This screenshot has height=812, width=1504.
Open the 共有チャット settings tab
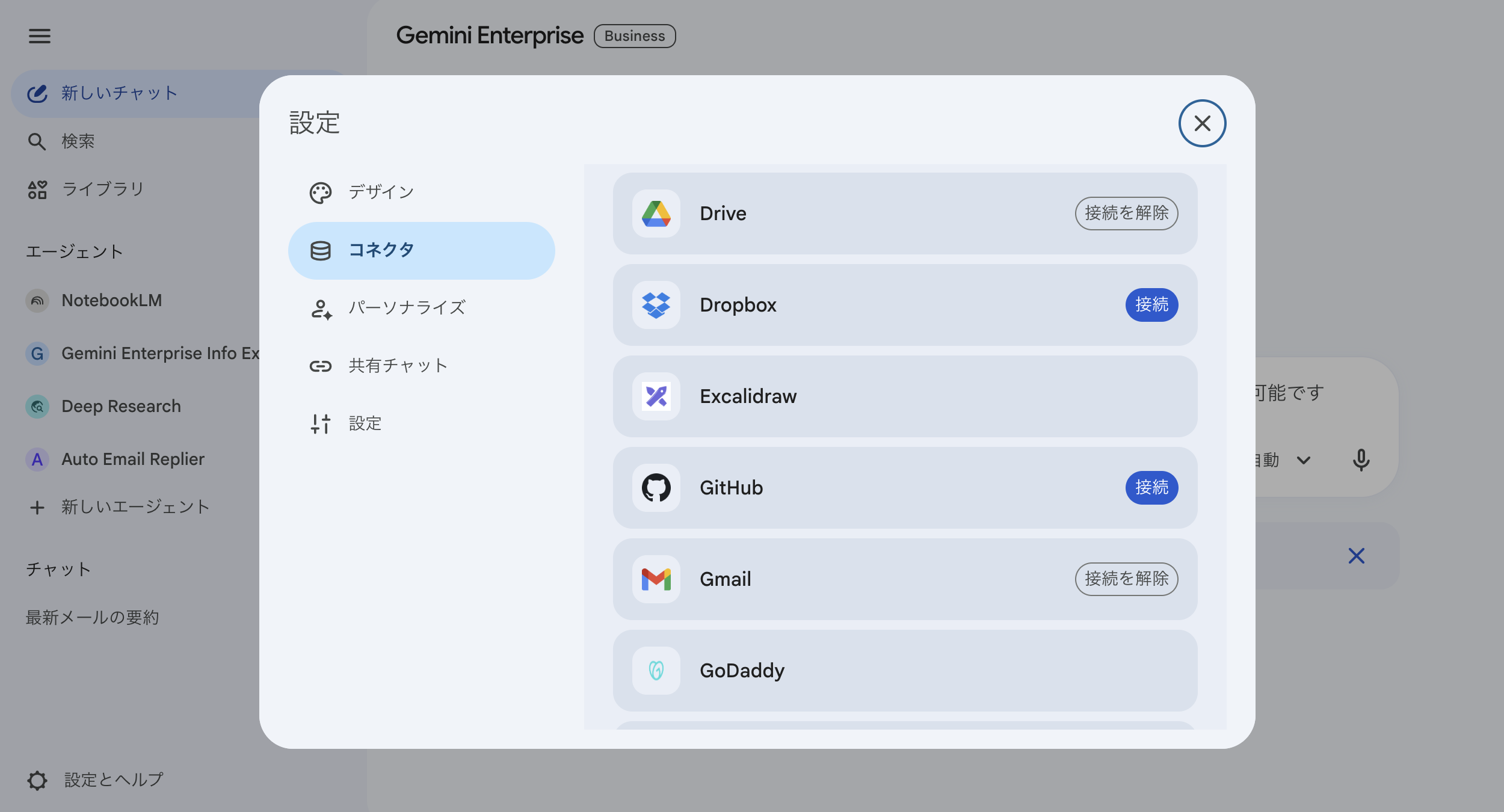tap(422, 366)
